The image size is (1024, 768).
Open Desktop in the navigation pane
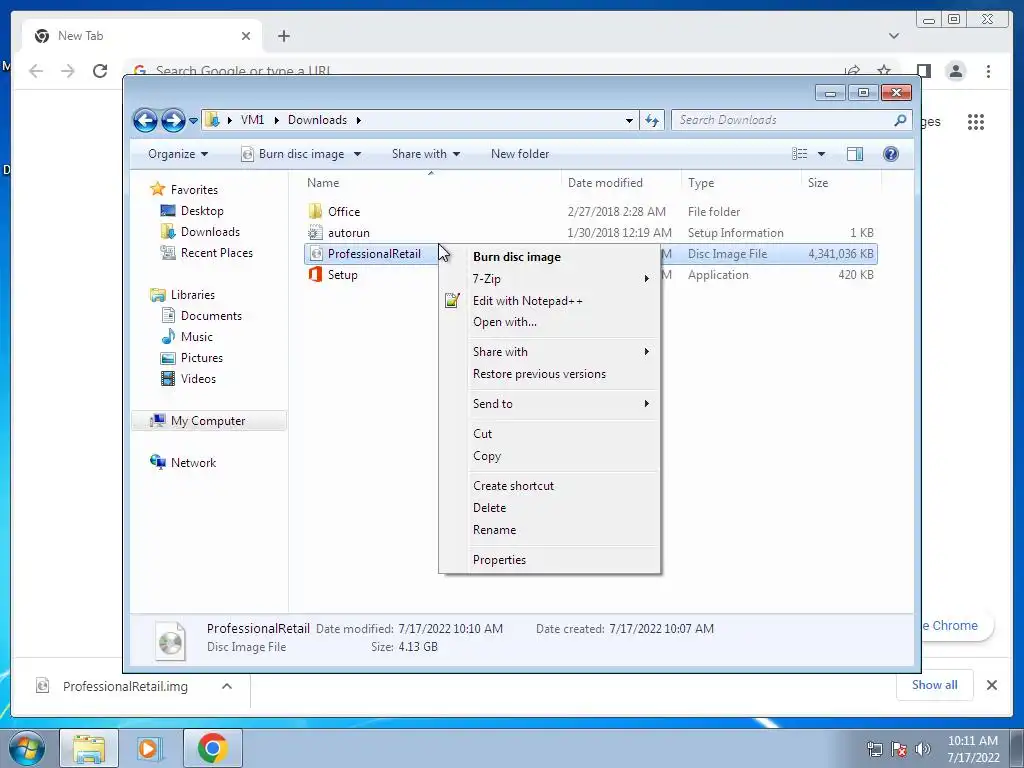click(202, 211)
